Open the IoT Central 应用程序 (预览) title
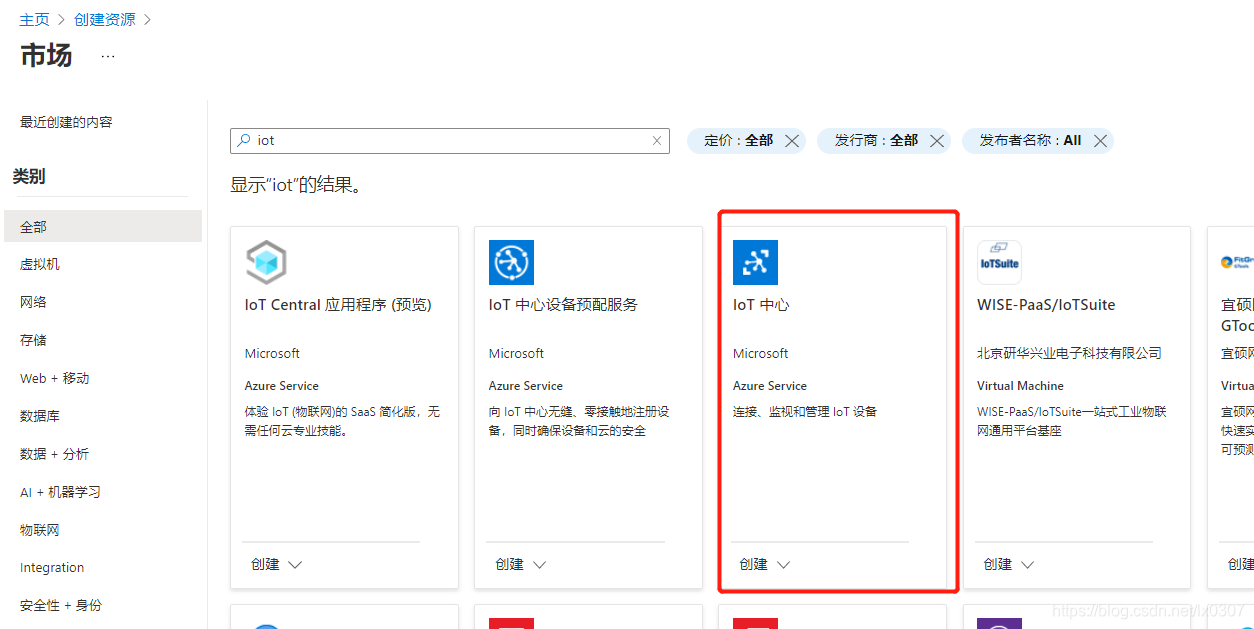Screen dimensions: 1254x629 [x=338, y=305]
